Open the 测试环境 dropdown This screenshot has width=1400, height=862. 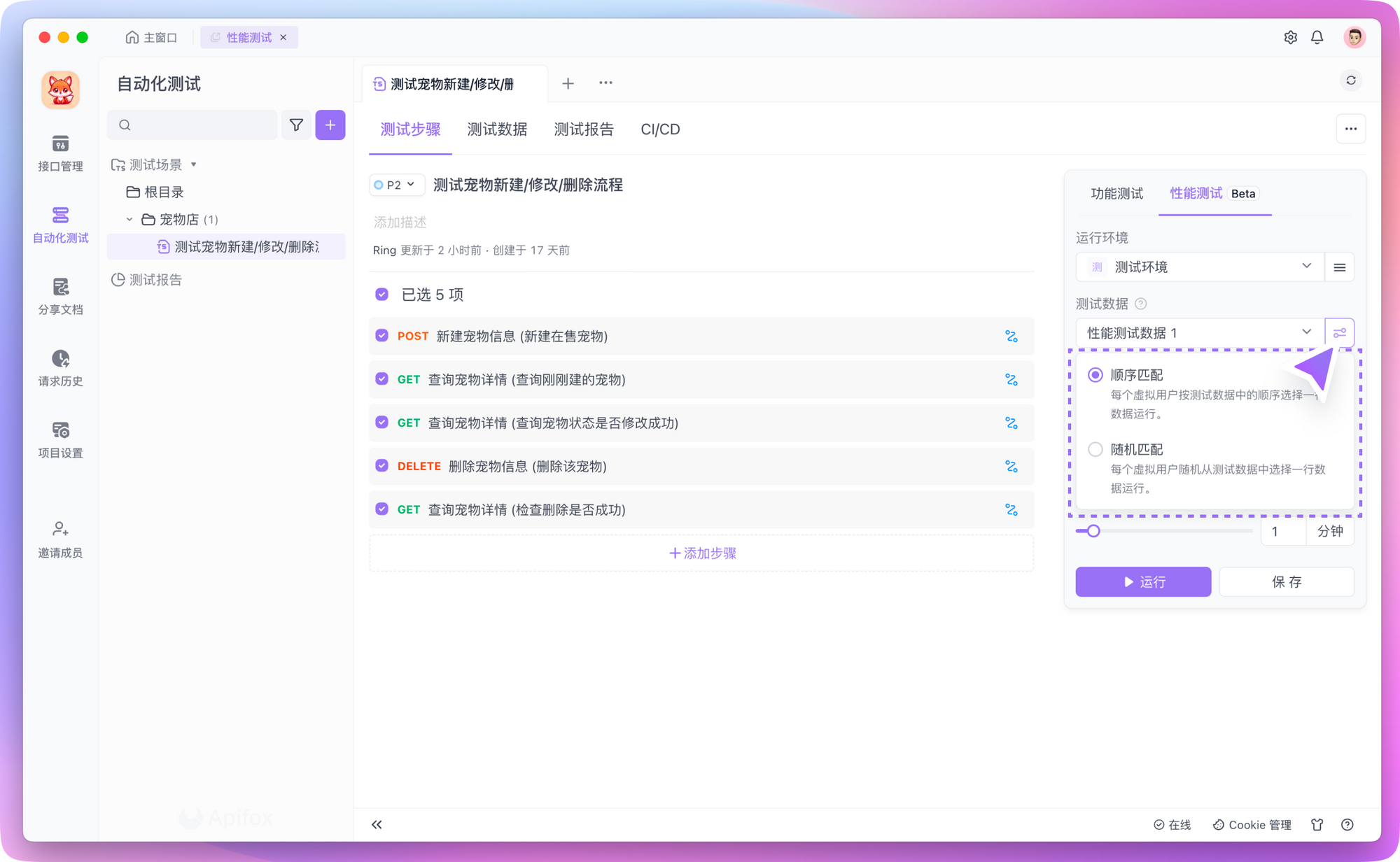click(1200, 267)
